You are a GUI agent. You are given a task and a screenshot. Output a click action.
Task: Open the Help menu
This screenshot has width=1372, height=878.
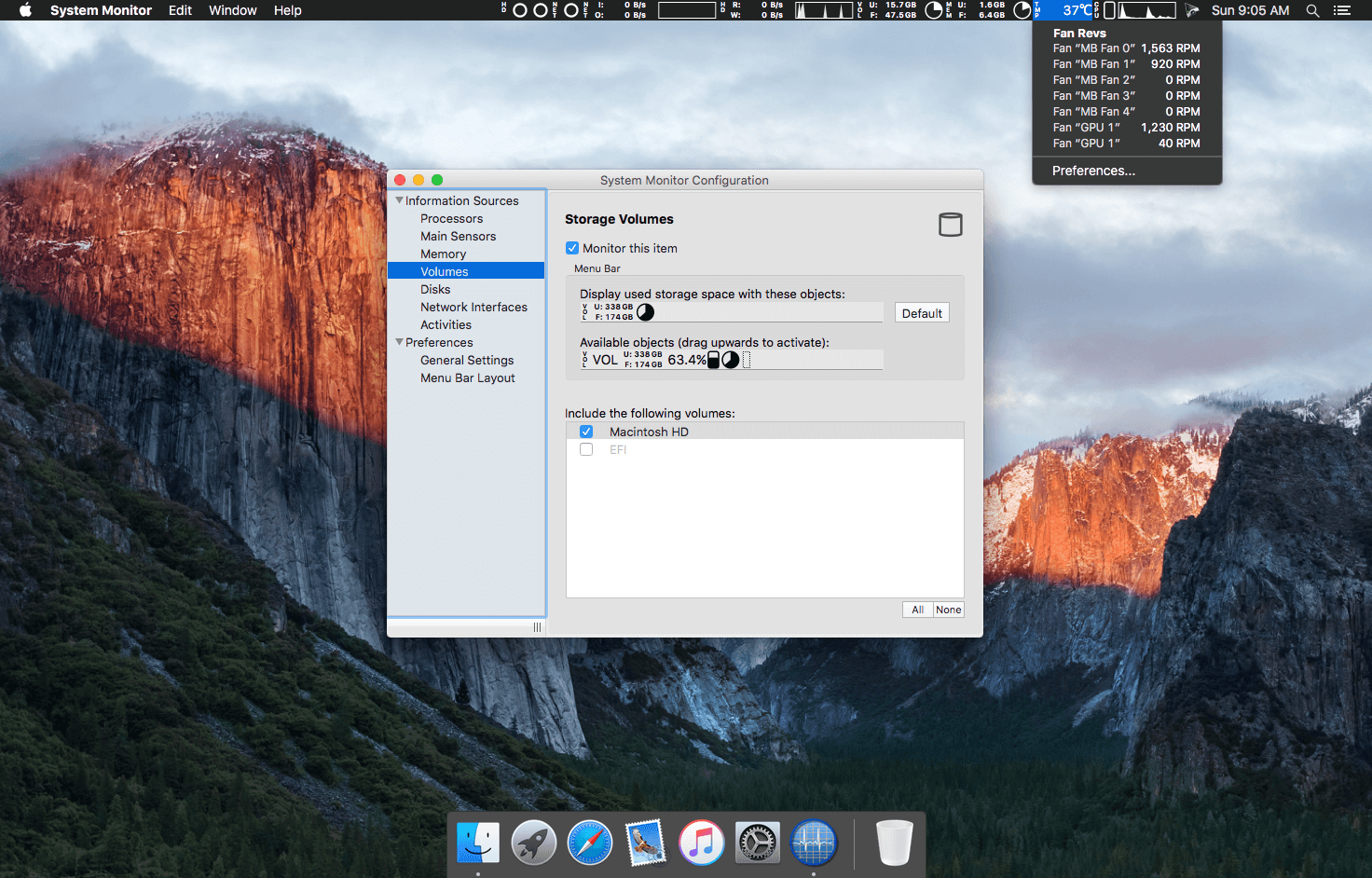tap(288, 10)
